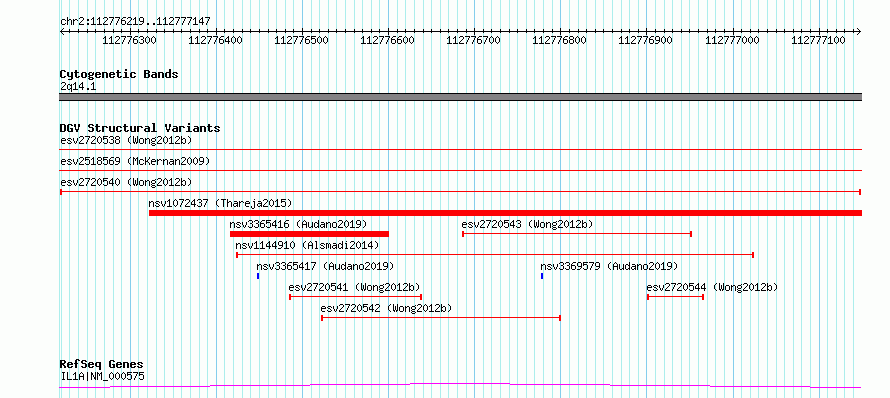Click ruler position 112776700
This screenshot has width=890, height=398.
tap(473, 40)
